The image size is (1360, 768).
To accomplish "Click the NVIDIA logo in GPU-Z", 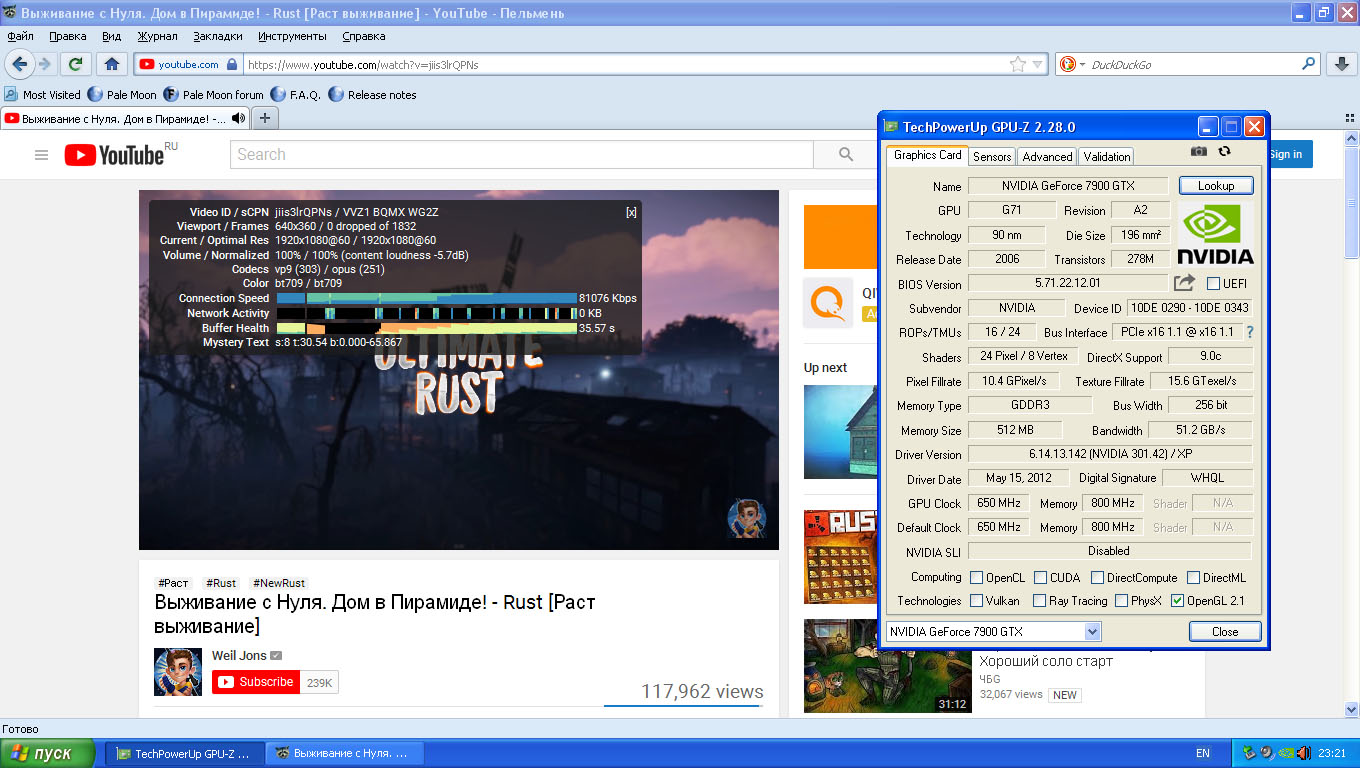I will tap(1215, 235).
